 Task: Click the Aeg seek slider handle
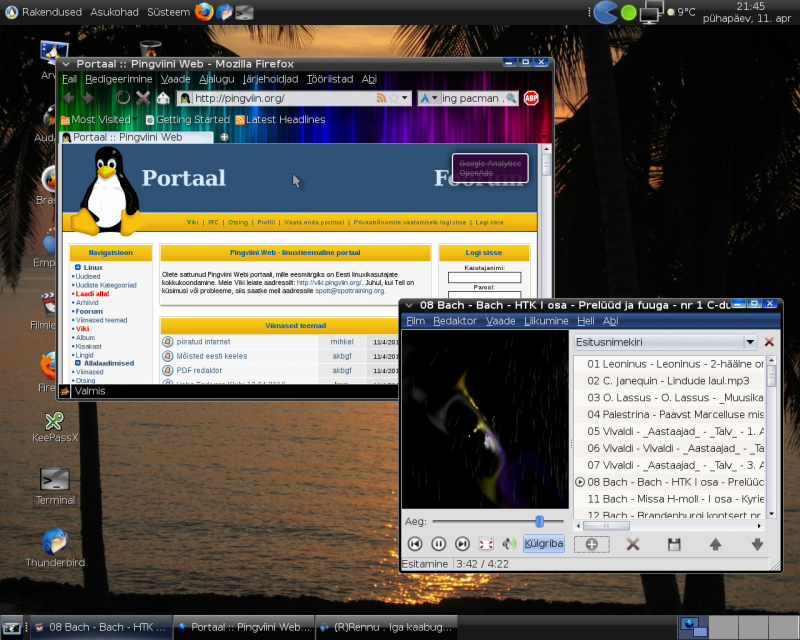539,521
